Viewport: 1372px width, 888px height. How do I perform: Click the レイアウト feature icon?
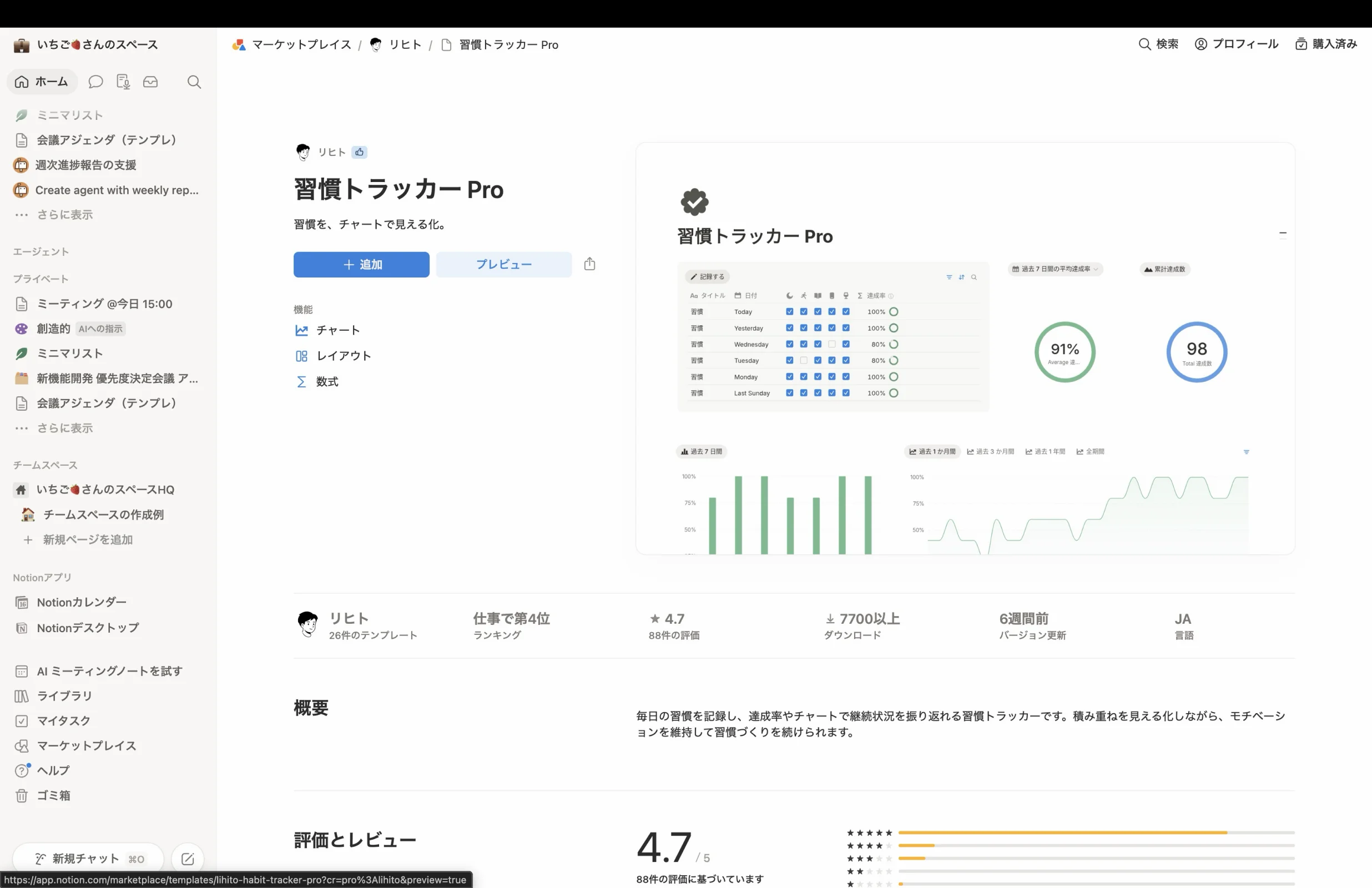(301, 356)
